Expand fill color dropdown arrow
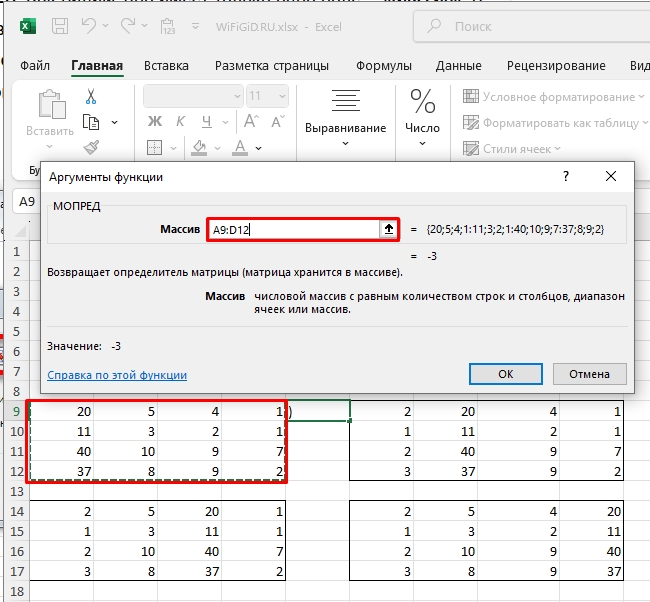 click(x=217, y=148)
